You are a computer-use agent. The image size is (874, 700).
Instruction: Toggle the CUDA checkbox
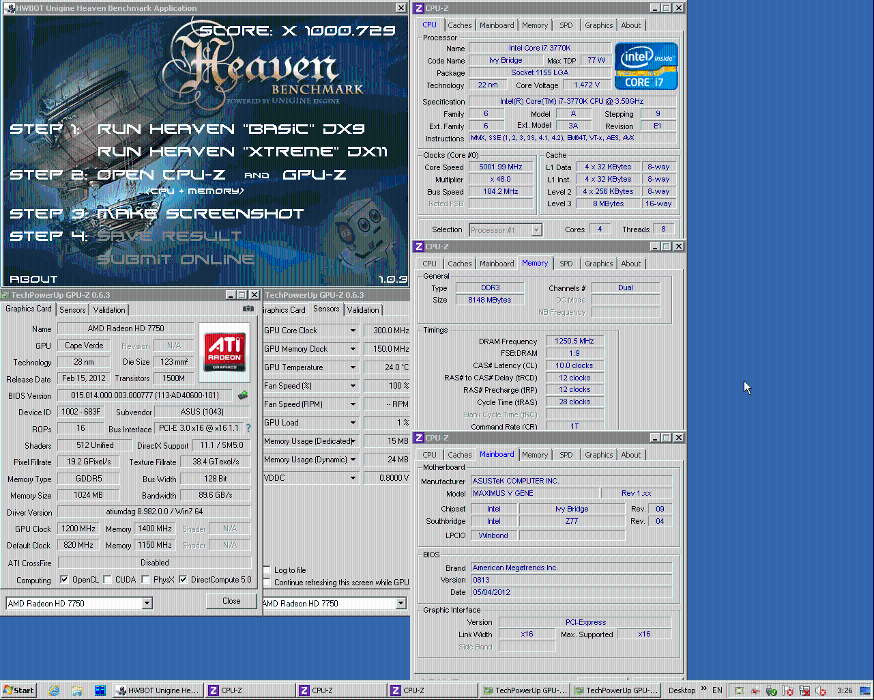coord(107,580)
